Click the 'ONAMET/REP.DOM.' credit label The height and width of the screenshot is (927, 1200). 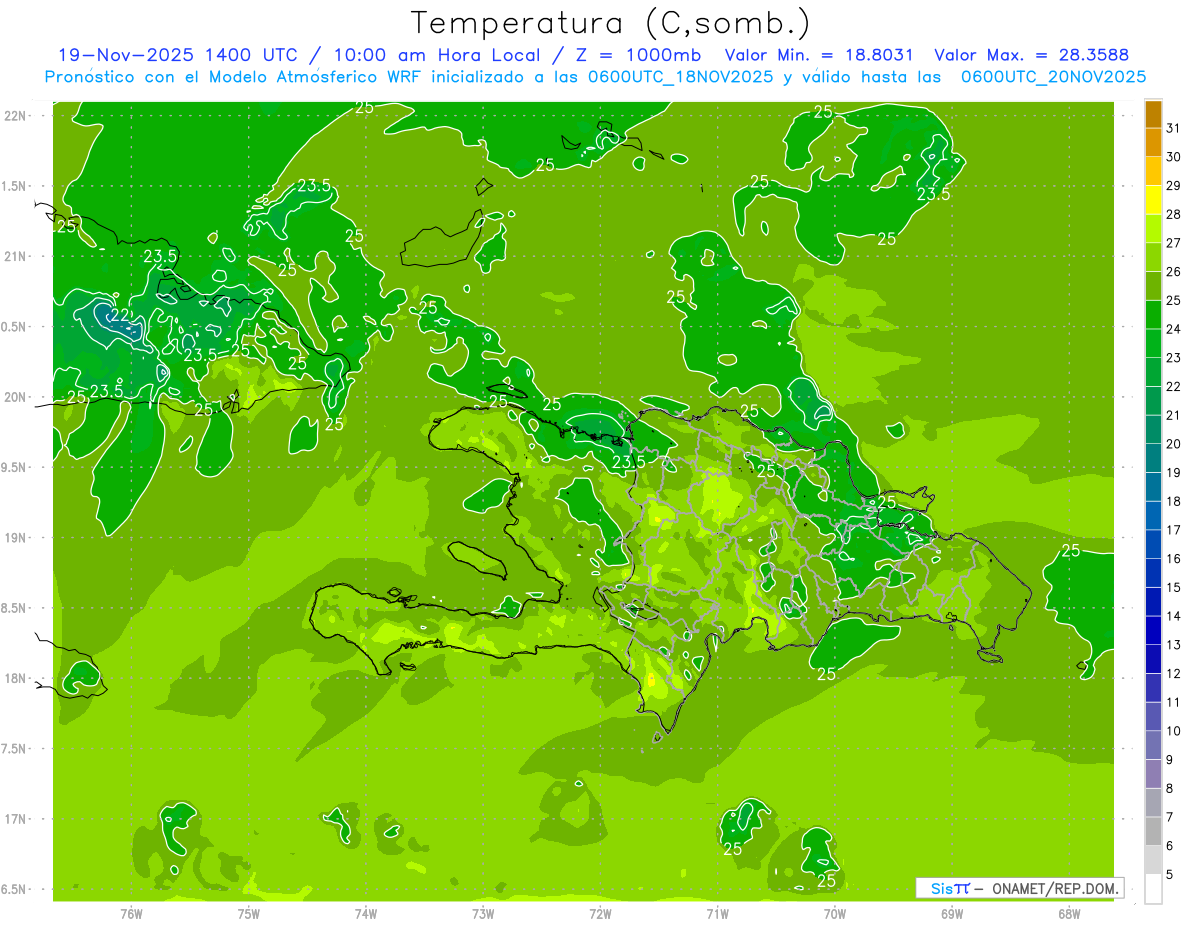[1055, 888]
